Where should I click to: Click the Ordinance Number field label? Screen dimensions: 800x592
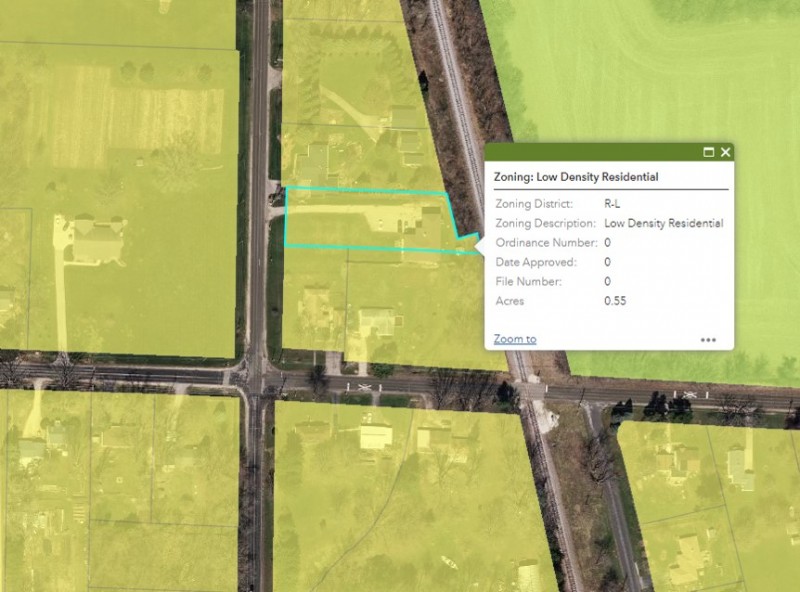546,243
